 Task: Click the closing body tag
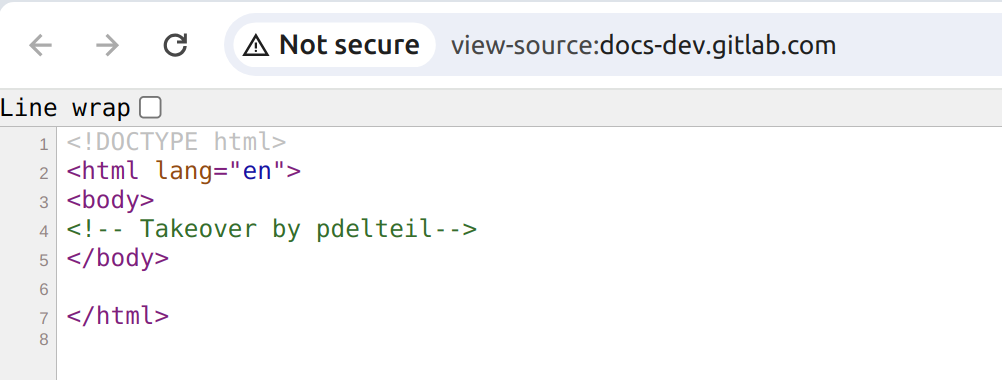tap(118, 258)
